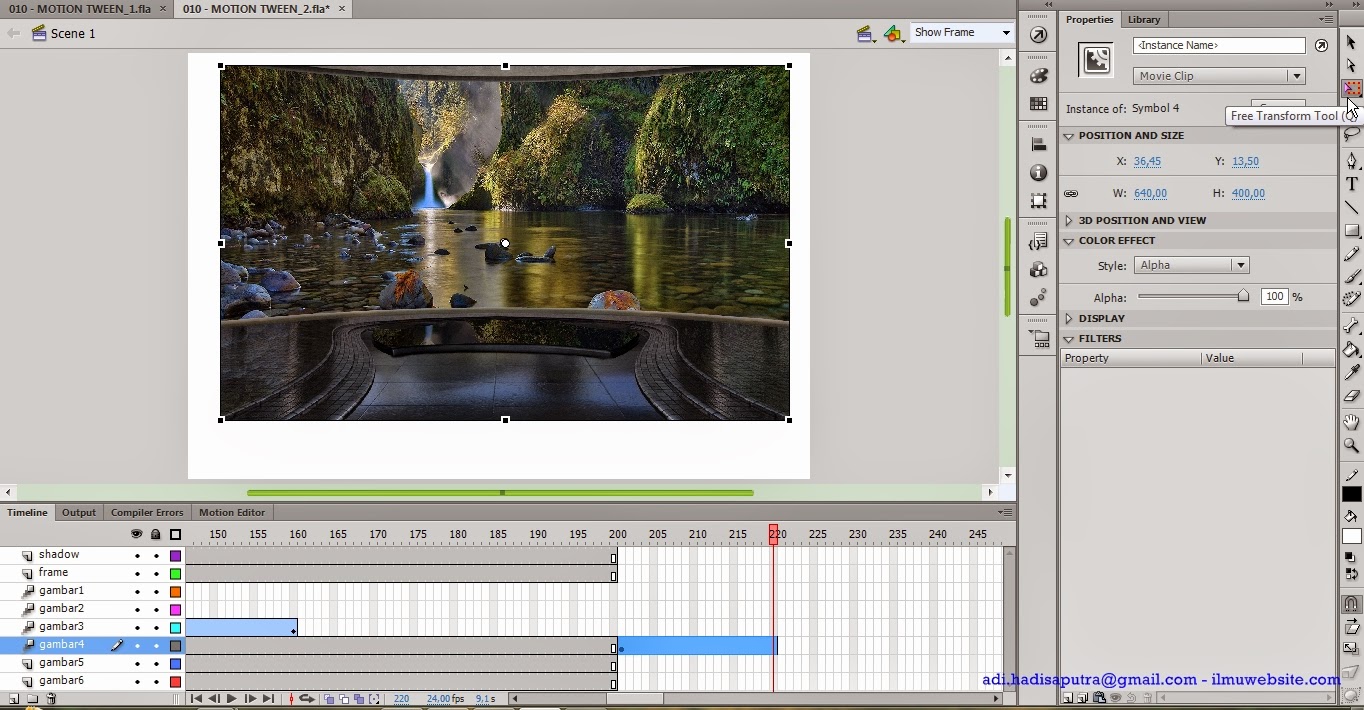Select the Brush tool
1364x710 pixels.
pos(1351,278)
